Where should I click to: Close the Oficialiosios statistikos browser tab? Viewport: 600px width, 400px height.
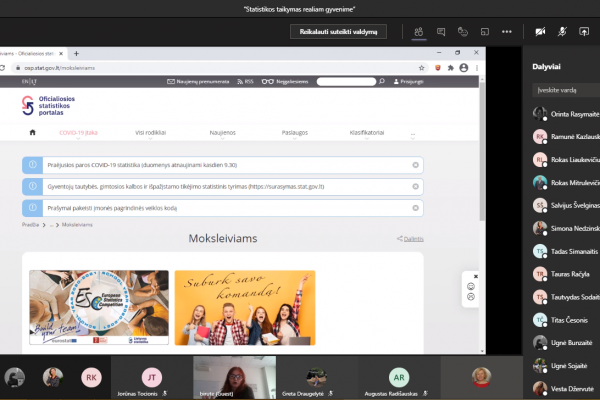click(61, 54)
